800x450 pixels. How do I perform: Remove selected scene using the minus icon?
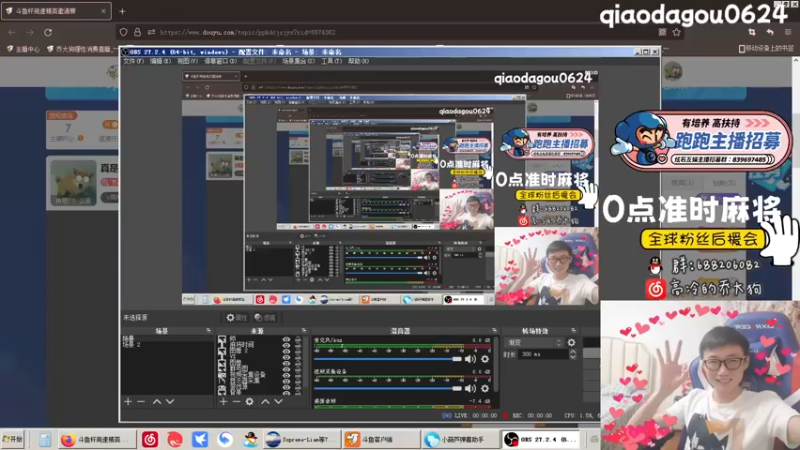pos(141,402)
